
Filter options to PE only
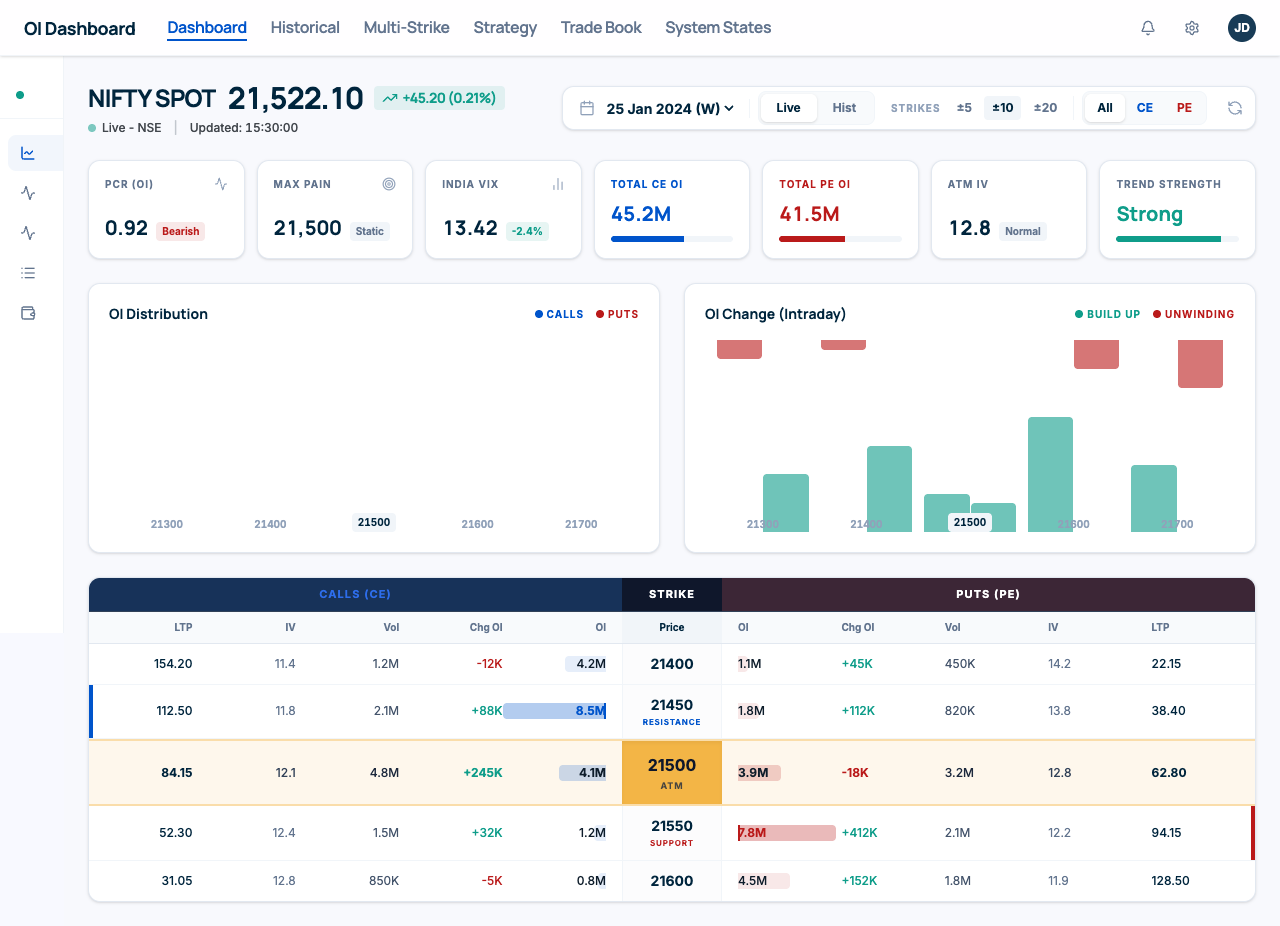[x=1184, y=108]
